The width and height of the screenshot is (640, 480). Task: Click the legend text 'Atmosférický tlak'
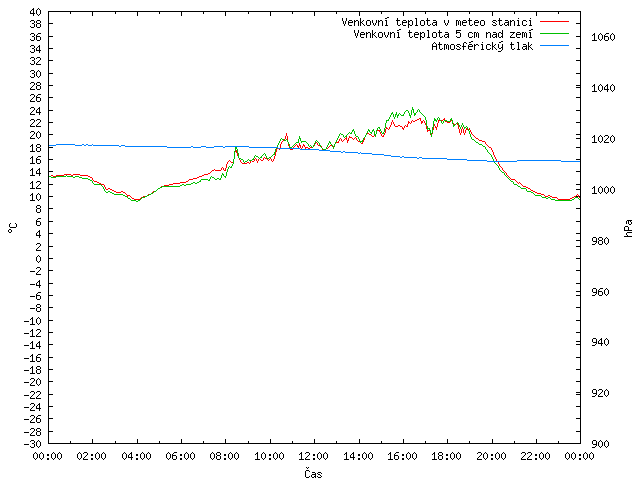click(x=482, y=46)
